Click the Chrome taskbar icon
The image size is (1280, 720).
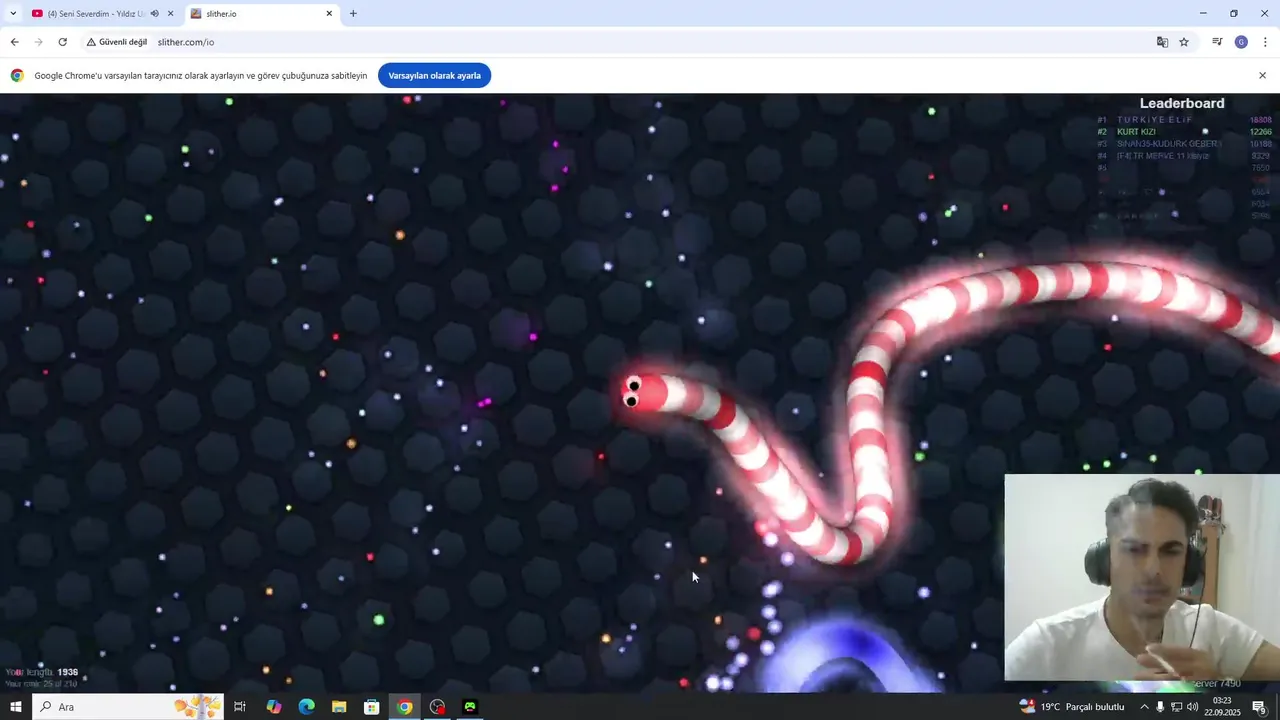404,707
